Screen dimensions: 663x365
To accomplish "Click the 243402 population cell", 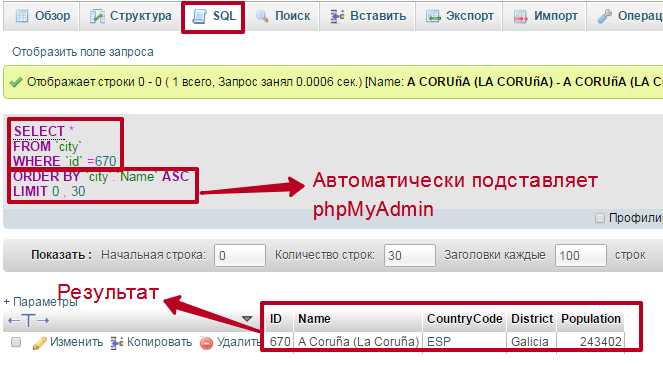I will pos(590,341).
